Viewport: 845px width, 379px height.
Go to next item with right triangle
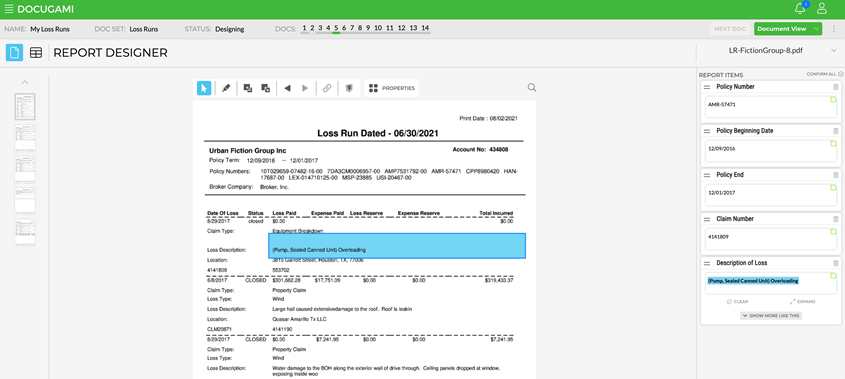(305, 88)
